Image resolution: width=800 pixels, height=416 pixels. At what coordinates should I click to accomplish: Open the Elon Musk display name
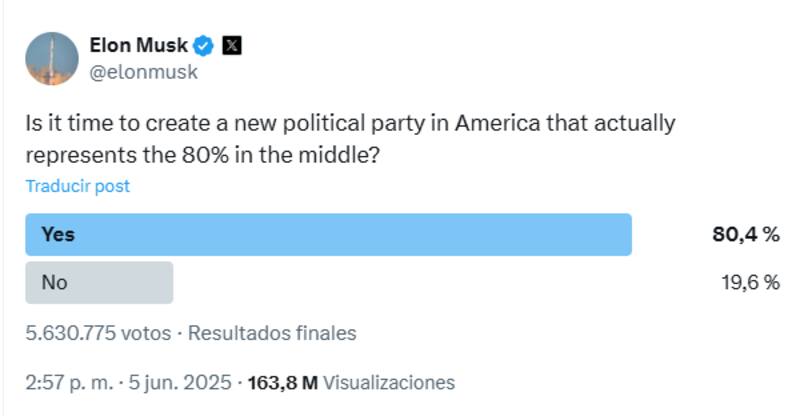(138, 45)
